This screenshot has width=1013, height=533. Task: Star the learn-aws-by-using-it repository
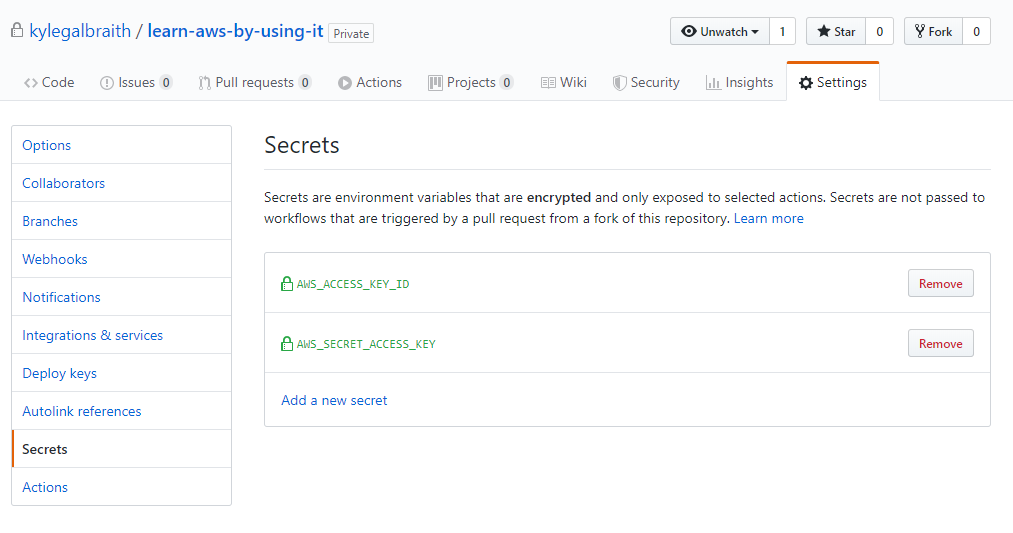pyautogui.click(x=836, y=31)
